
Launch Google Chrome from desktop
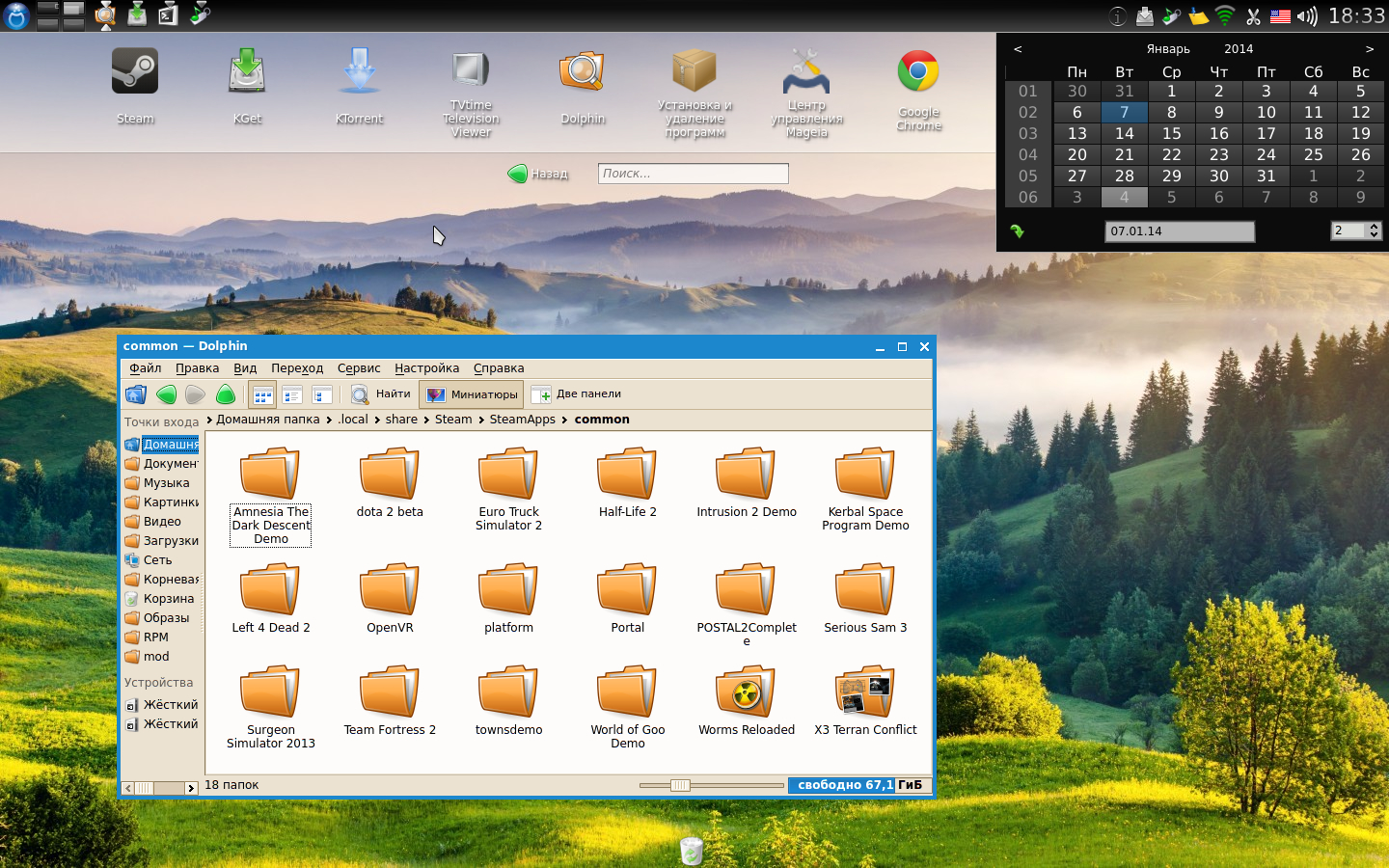918,91
